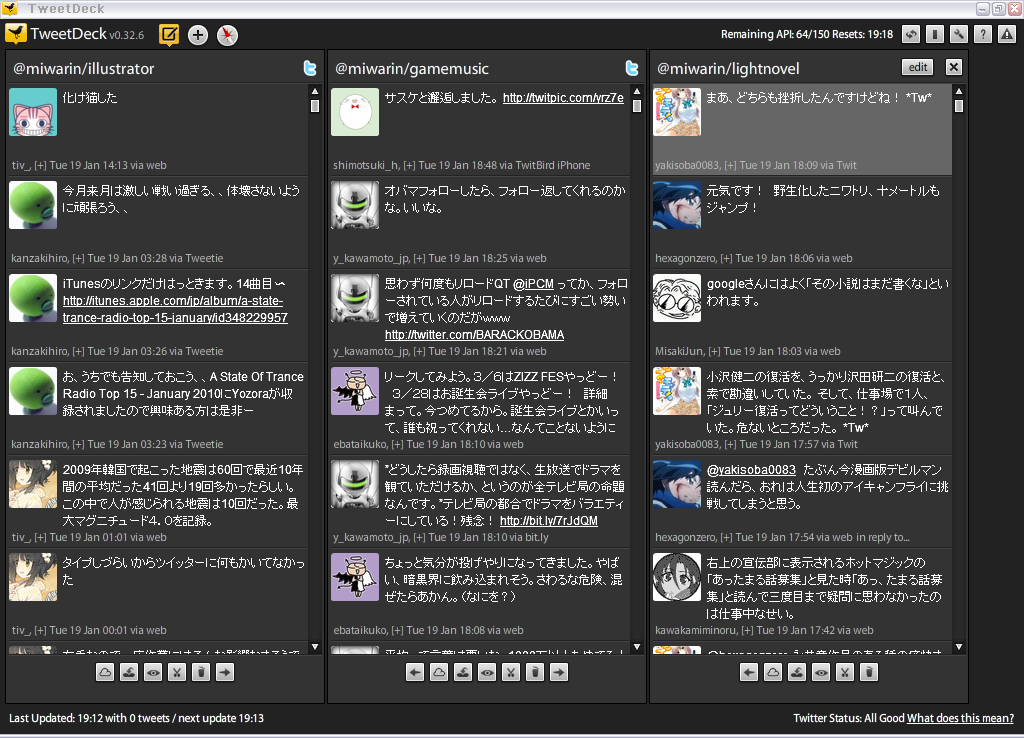Click the [+] next to shimotsuki_h
The width and height of the screenshot is (1024, 738).
point(409,166)
